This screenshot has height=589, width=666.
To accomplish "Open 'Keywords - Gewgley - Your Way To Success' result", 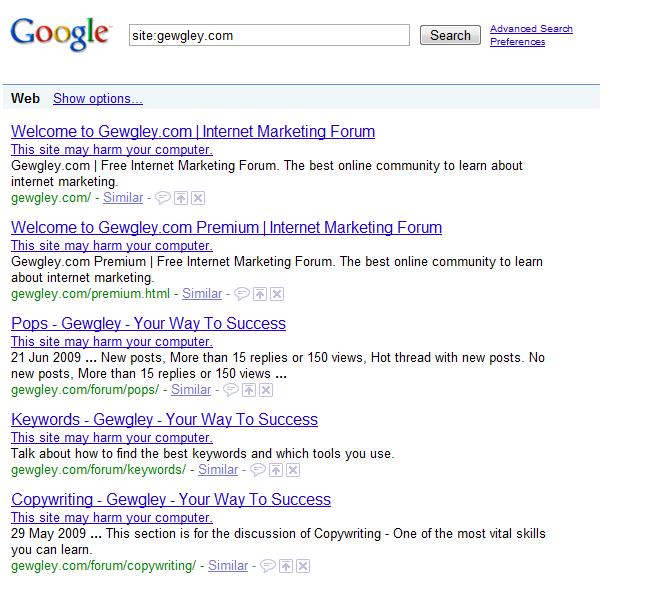I will [x=164, y=420].
